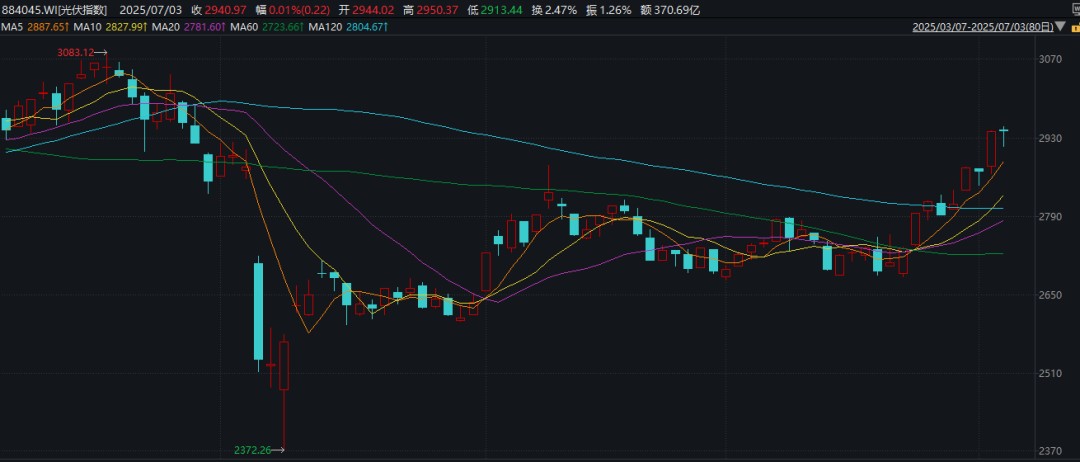Click the 3070 price axis label

(1049, 60)
